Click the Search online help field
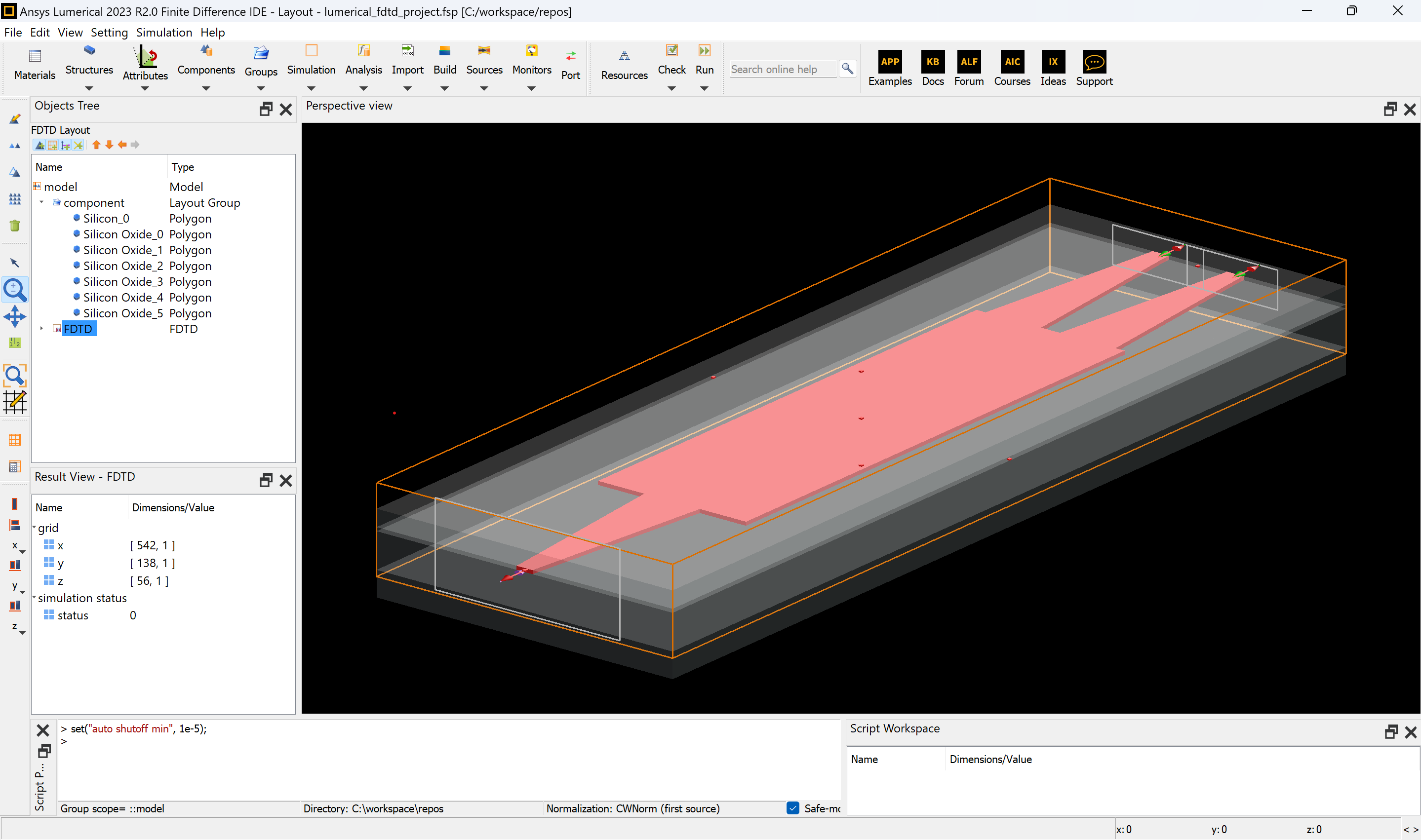The image size is (1421, 840). coord(783,69)
